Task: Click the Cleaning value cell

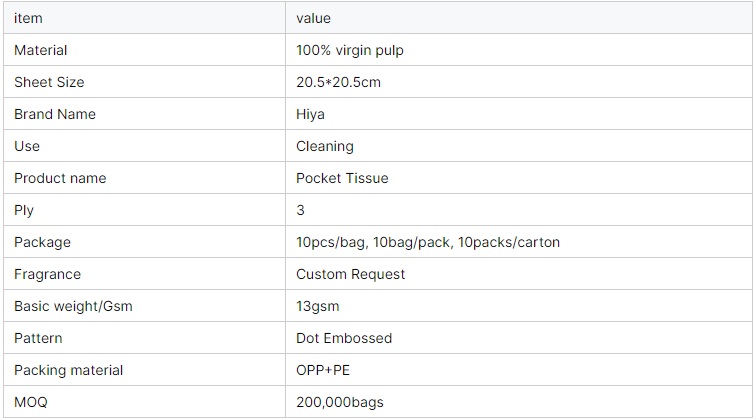Action: (519, 146)
